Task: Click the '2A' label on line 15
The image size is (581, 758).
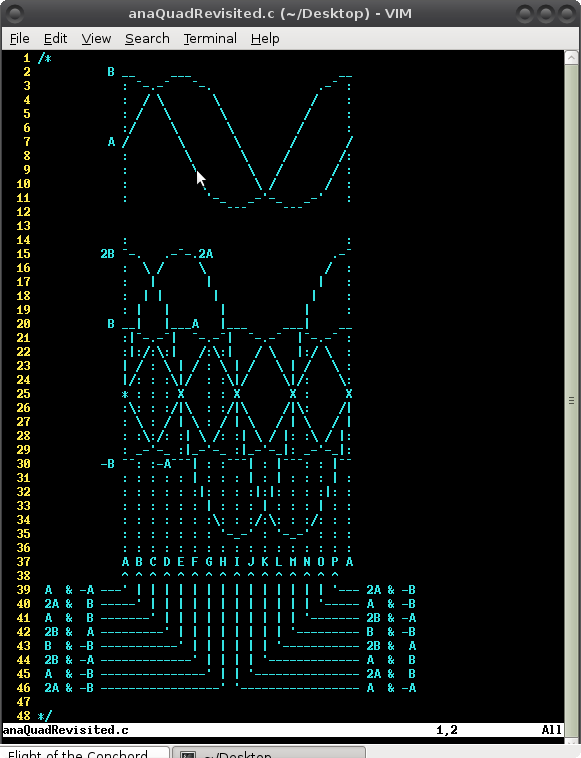Action: tap(205, 254)
